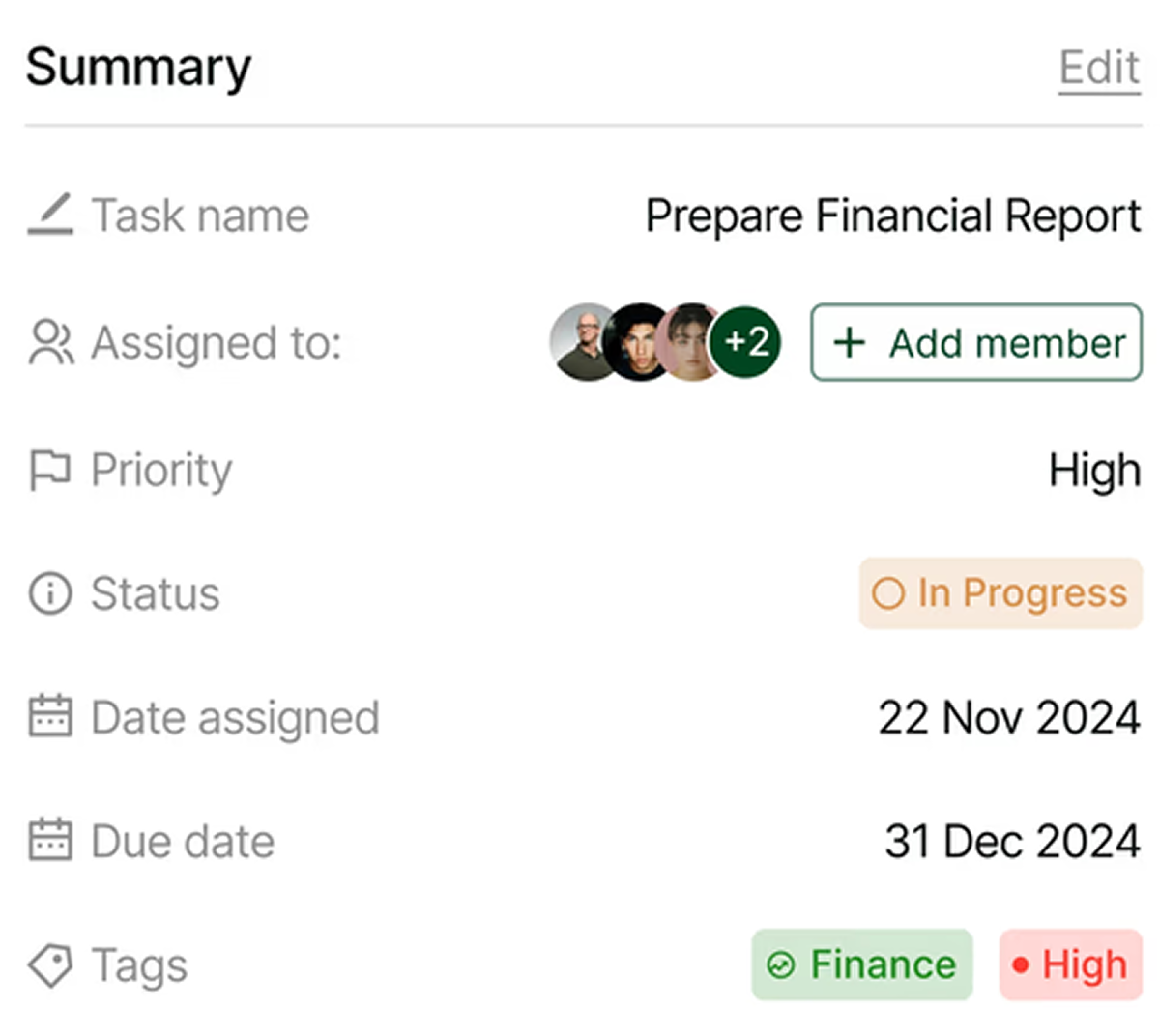Click the +2 additional members badge

pyautogui.click(x=745, y=342)
